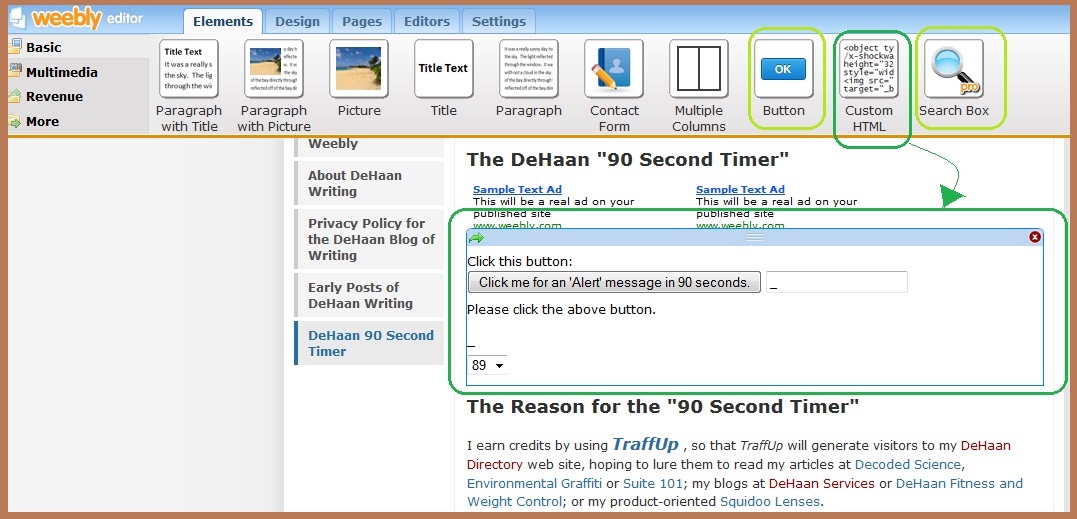Click the green move arrow on HTML element
This screenshot has width=1077, height=519.
476,238
